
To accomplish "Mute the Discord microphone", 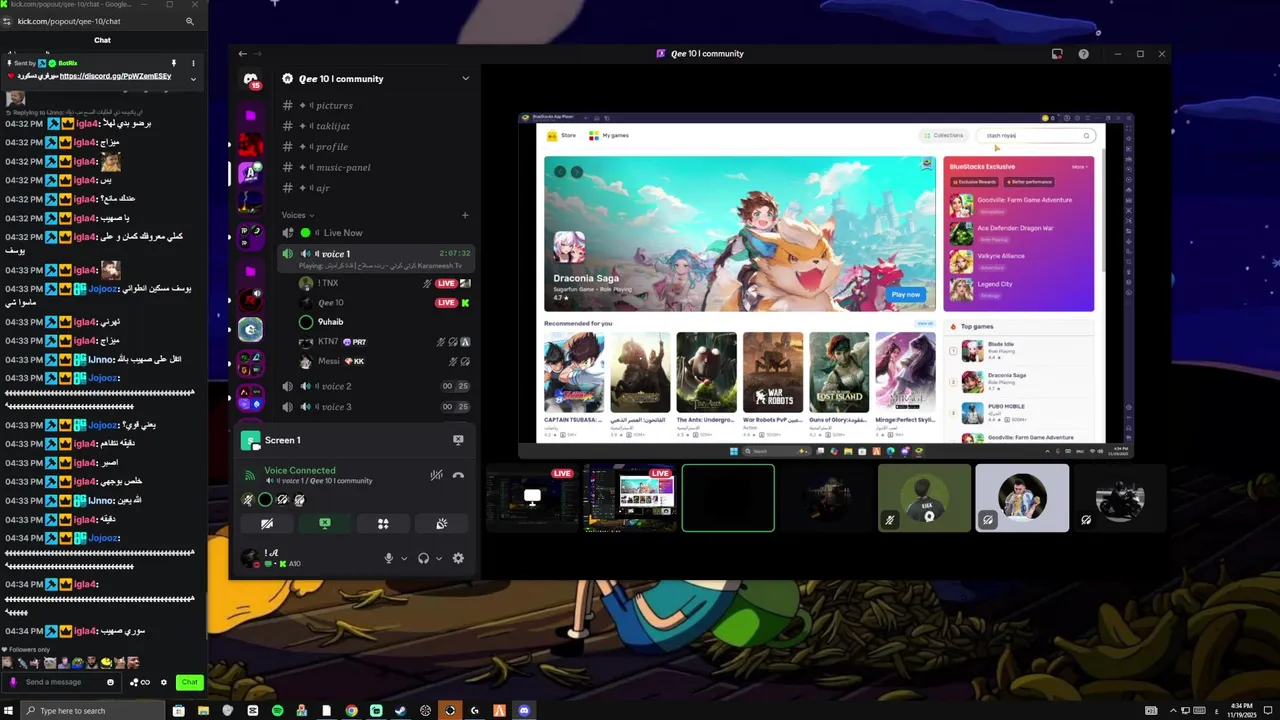I will point(389,558).
